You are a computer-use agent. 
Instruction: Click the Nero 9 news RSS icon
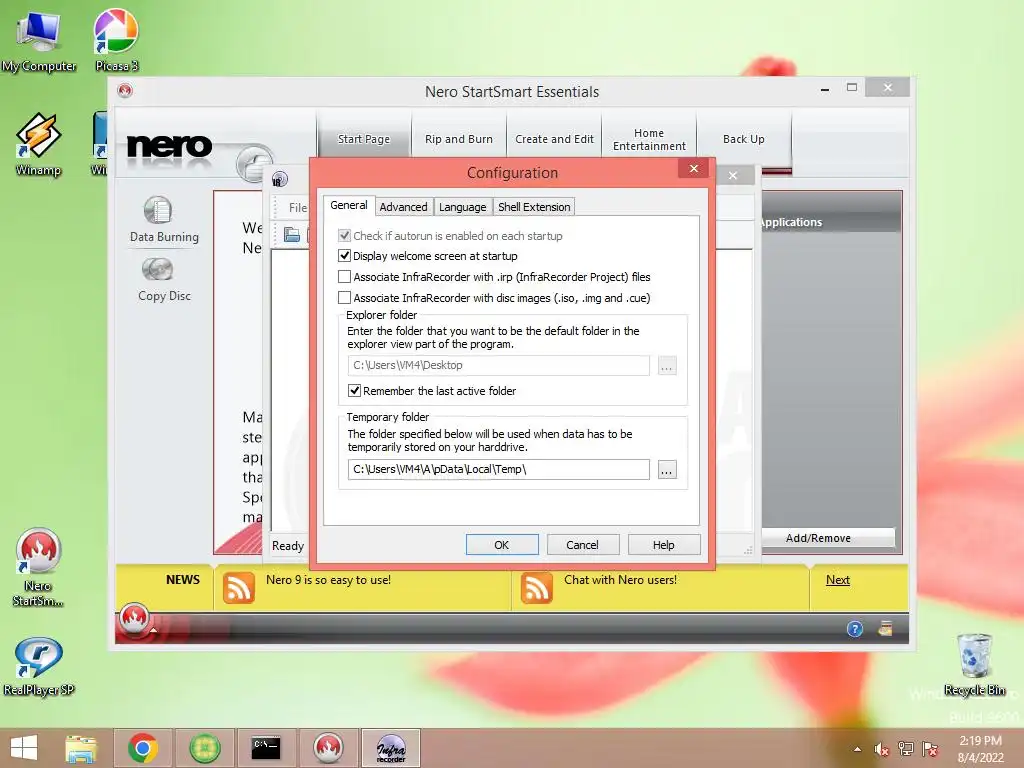pos(238,587)
